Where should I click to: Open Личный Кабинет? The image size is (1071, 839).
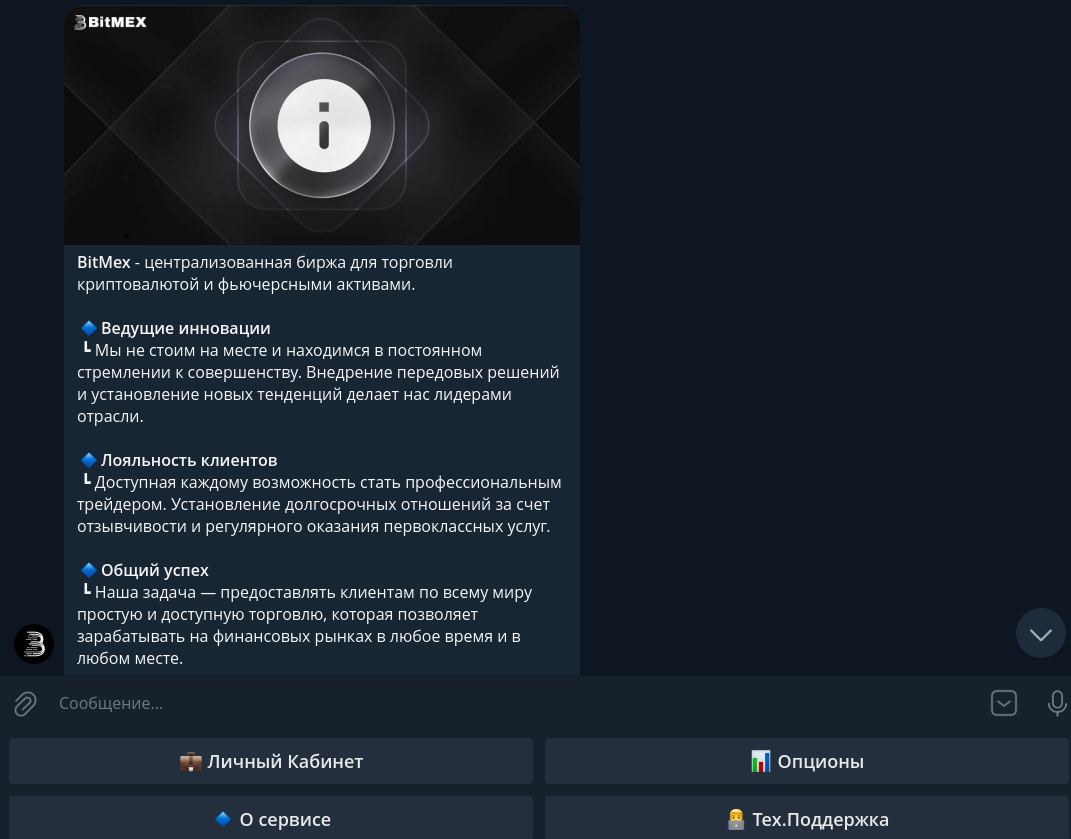(x=270, y=761)
